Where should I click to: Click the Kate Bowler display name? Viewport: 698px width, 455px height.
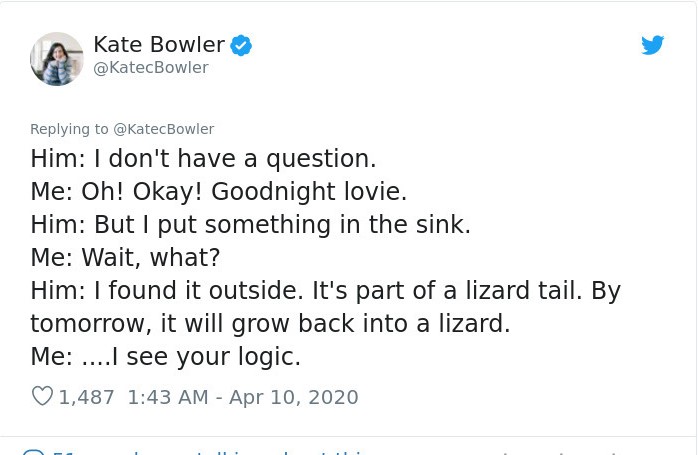[158, 44]
